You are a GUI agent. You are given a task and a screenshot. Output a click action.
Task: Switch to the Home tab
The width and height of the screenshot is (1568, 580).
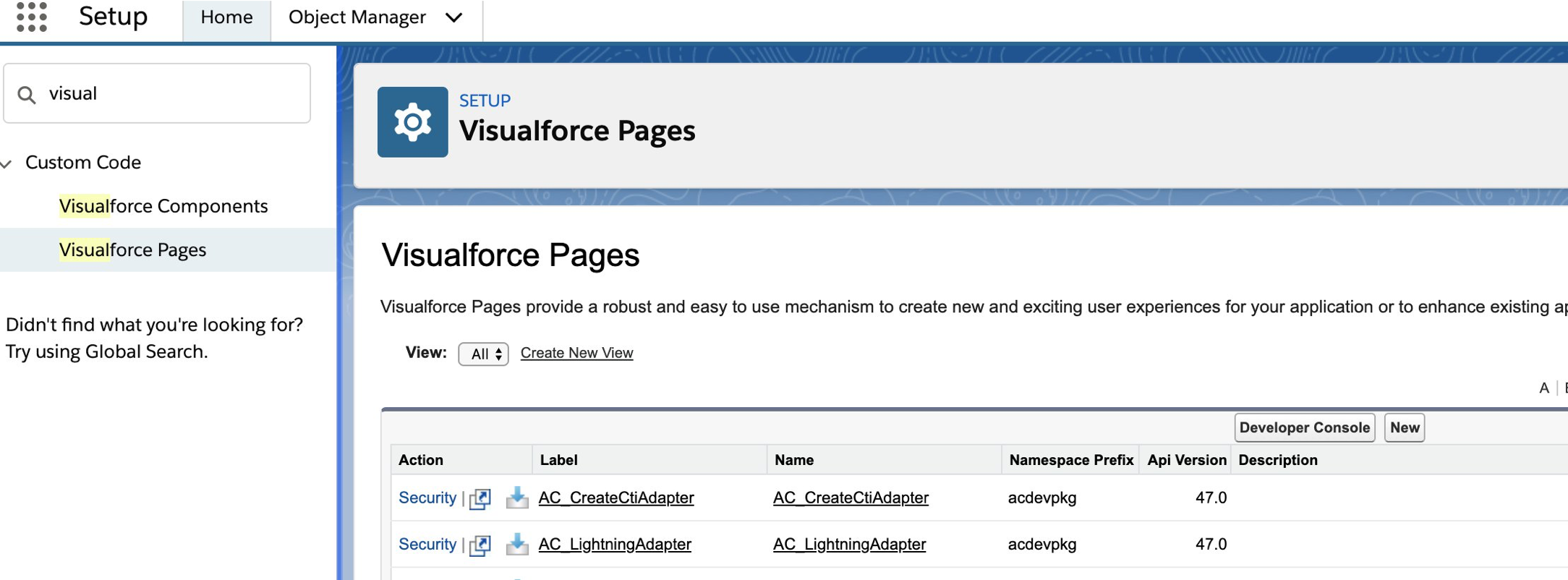226,17
